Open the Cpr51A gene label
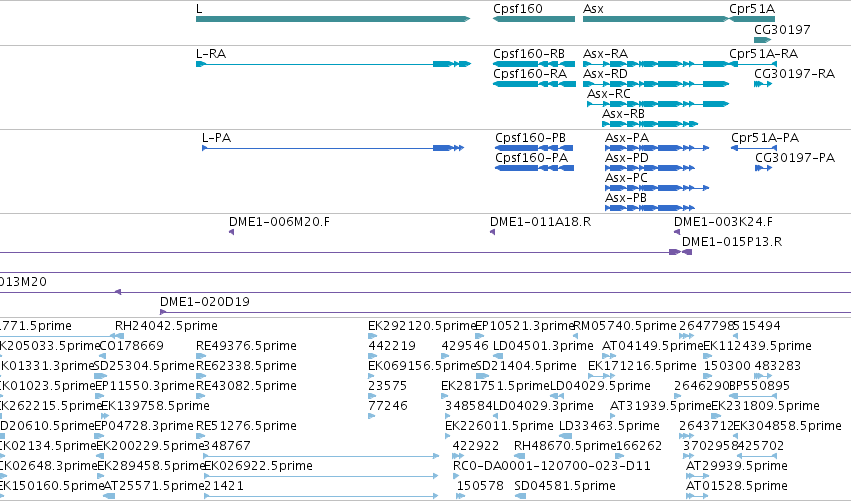The height and width of the screenshot is (501, 851). (752, 9)
